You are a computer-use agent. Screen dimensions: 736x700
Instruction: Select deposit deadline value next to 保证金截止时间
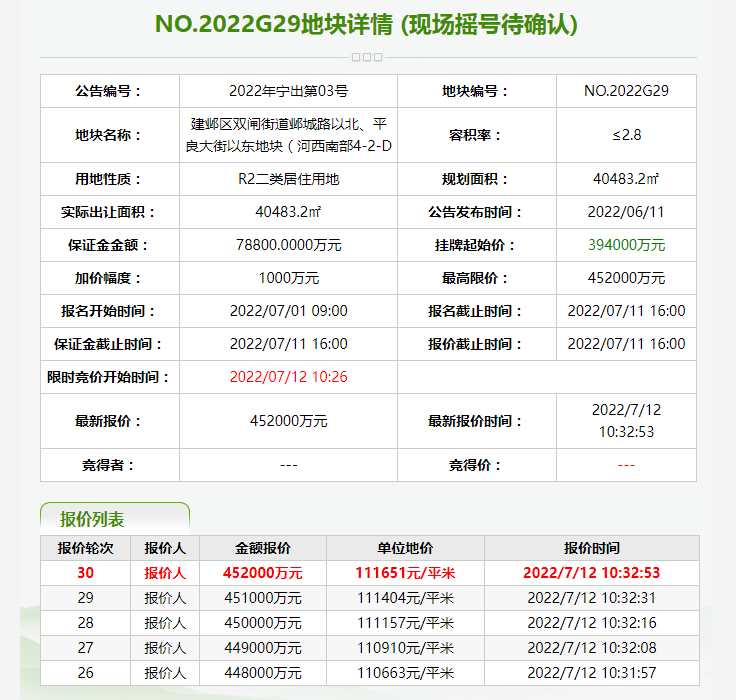289,344
